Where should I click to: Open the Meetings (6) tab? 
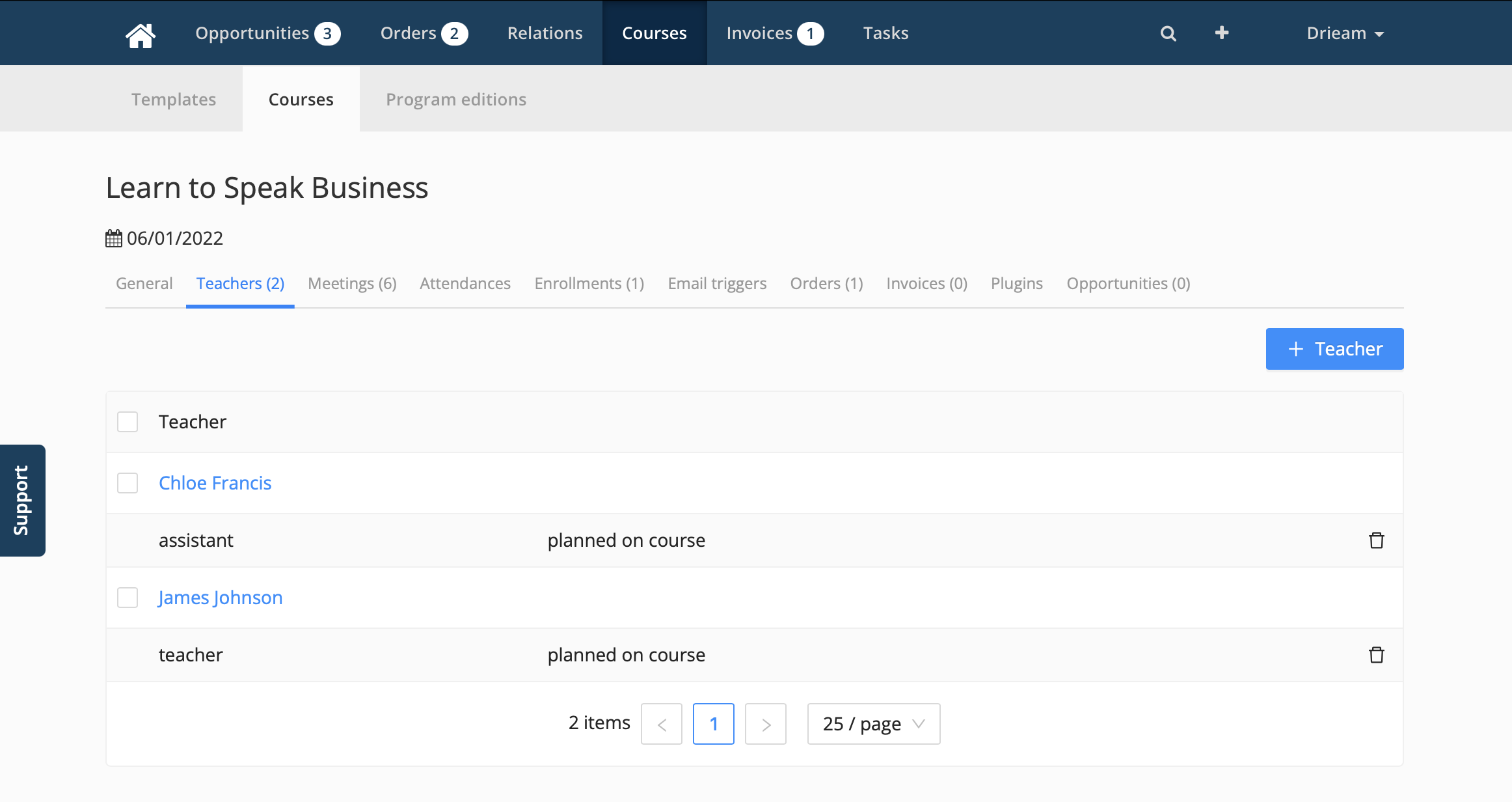pyautogui.click(x=352, y=283)
